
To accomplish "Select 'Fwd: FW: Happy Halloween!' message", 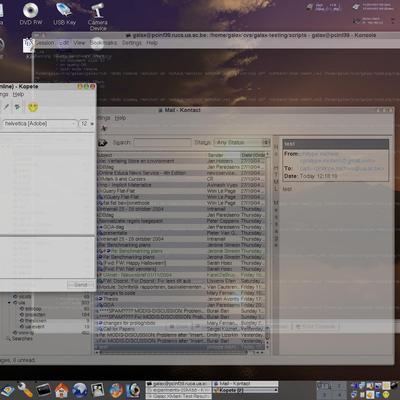I will [x=181, y=263].
